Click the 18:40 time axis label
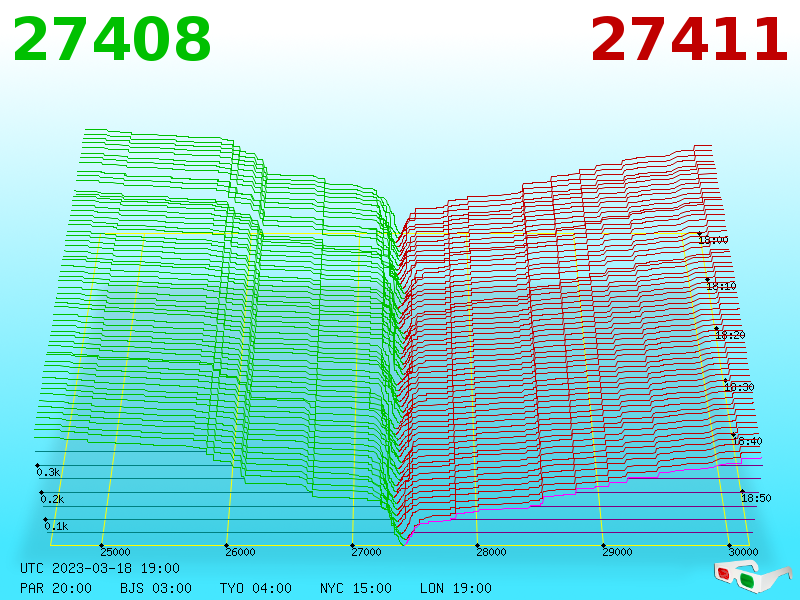Screen dimensions: 800x600 click(x=747, y=441)
